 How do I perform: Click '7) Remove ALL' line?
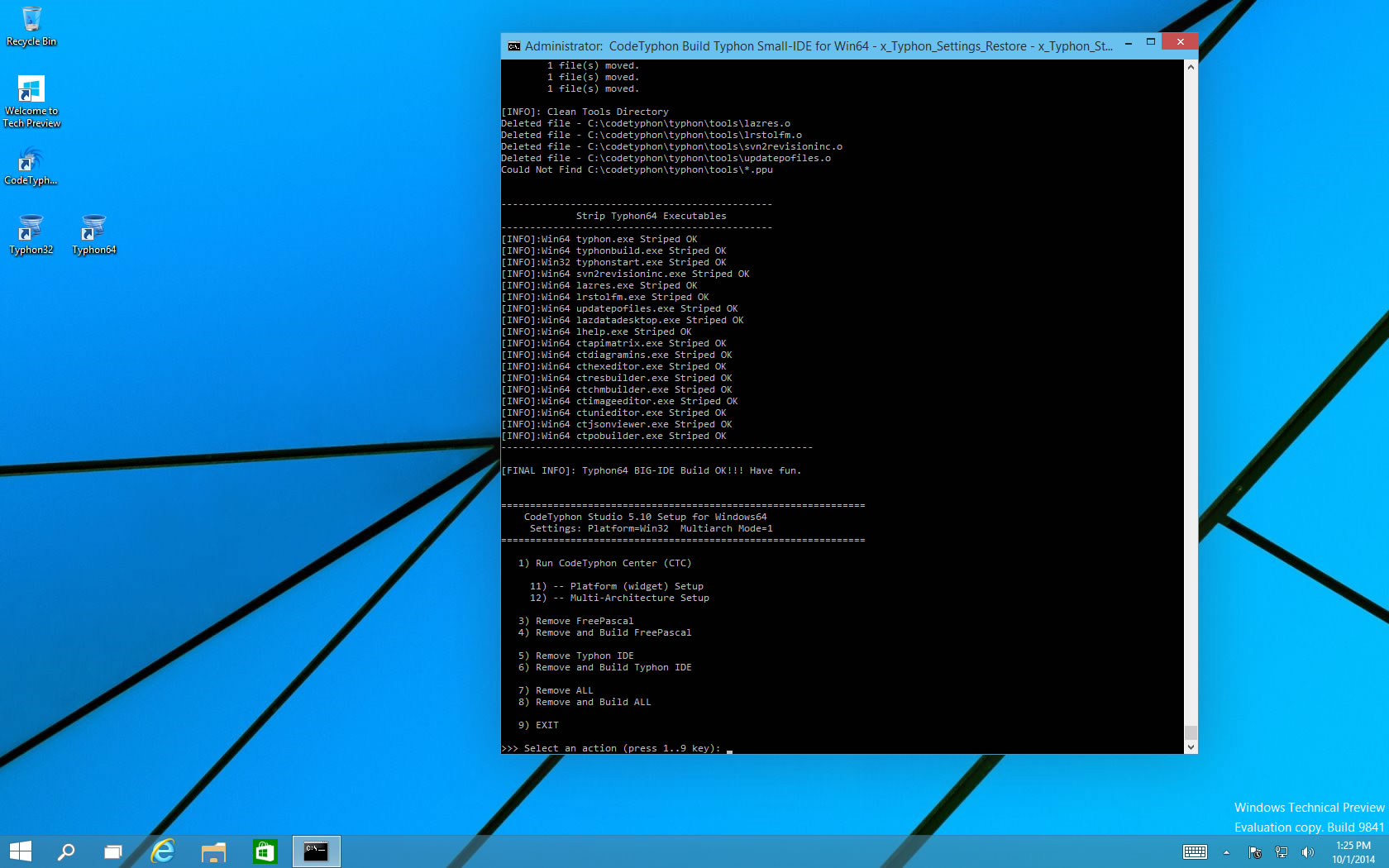(x=556, y=690)
